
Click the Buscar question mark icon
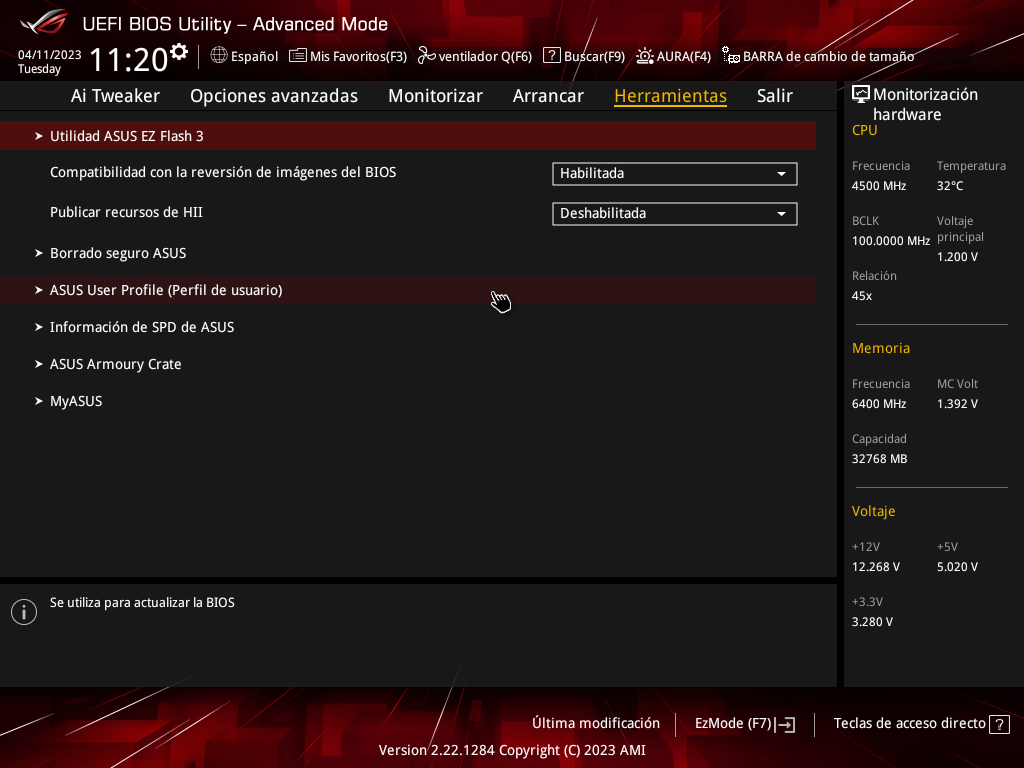552,56
